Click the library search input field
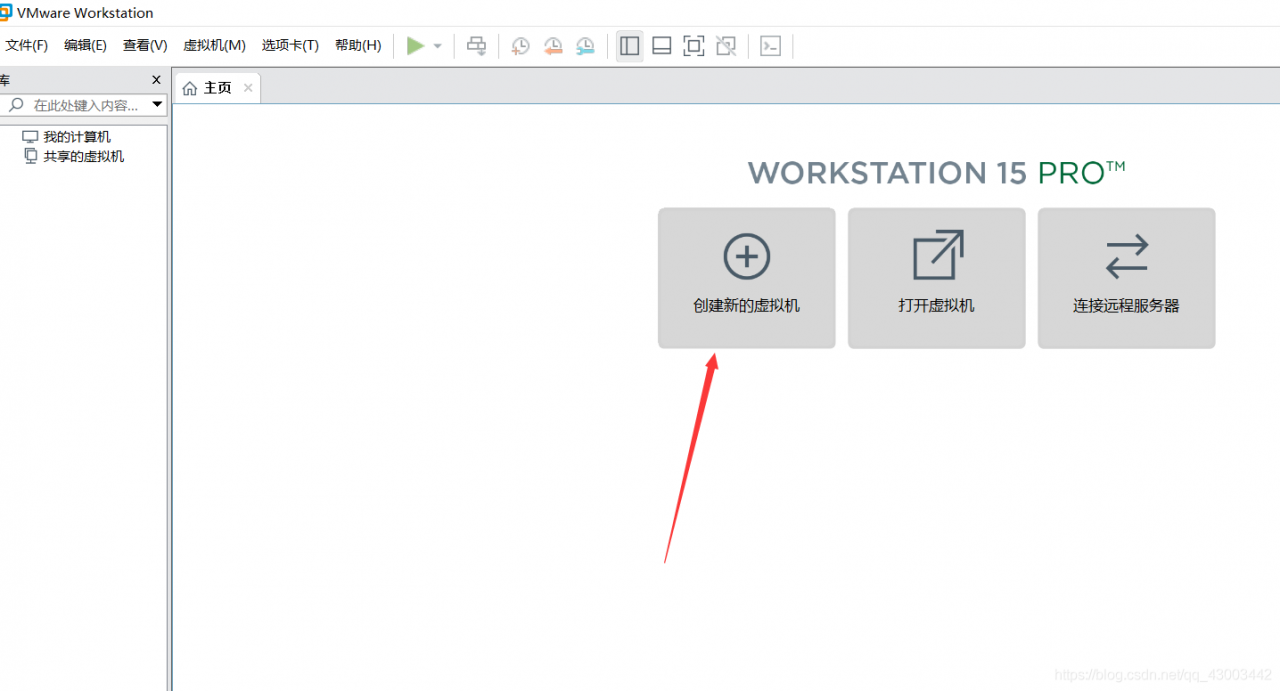This screenshot has height=691, width=1280. click(86, 105)
